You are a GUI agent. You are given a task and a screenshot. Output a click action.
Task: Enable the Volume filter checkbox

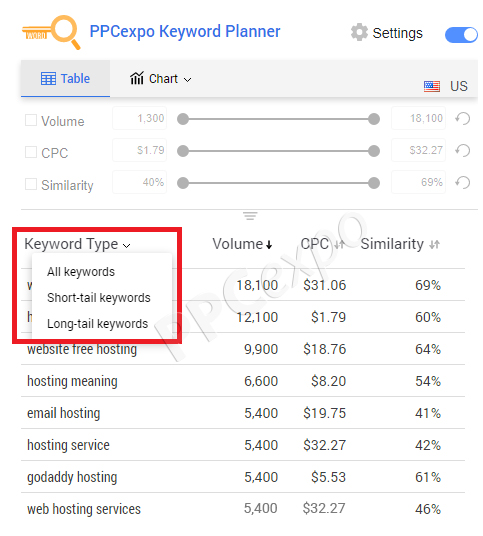pos(31,120)
